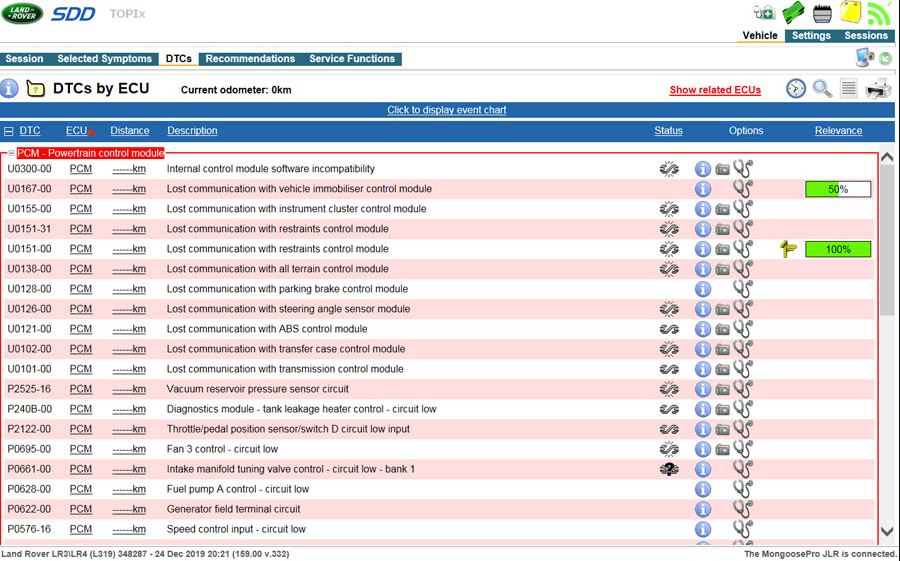Click camera snapshot icon for U0300-00
The height and width of the screenshot is (561, 900).
pyautogui.click(x=723, y=169)
